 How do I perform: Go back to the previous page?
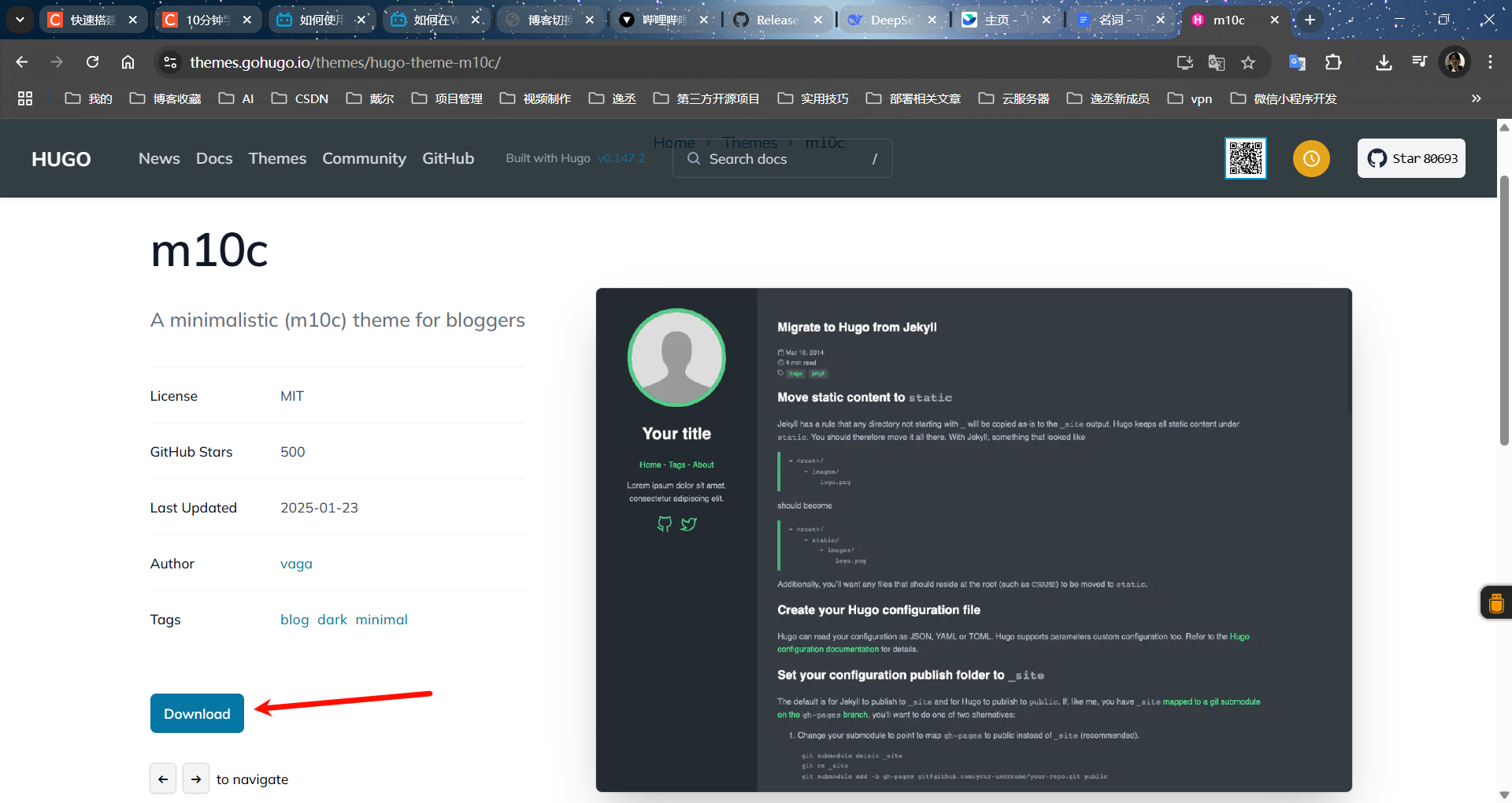22,62
